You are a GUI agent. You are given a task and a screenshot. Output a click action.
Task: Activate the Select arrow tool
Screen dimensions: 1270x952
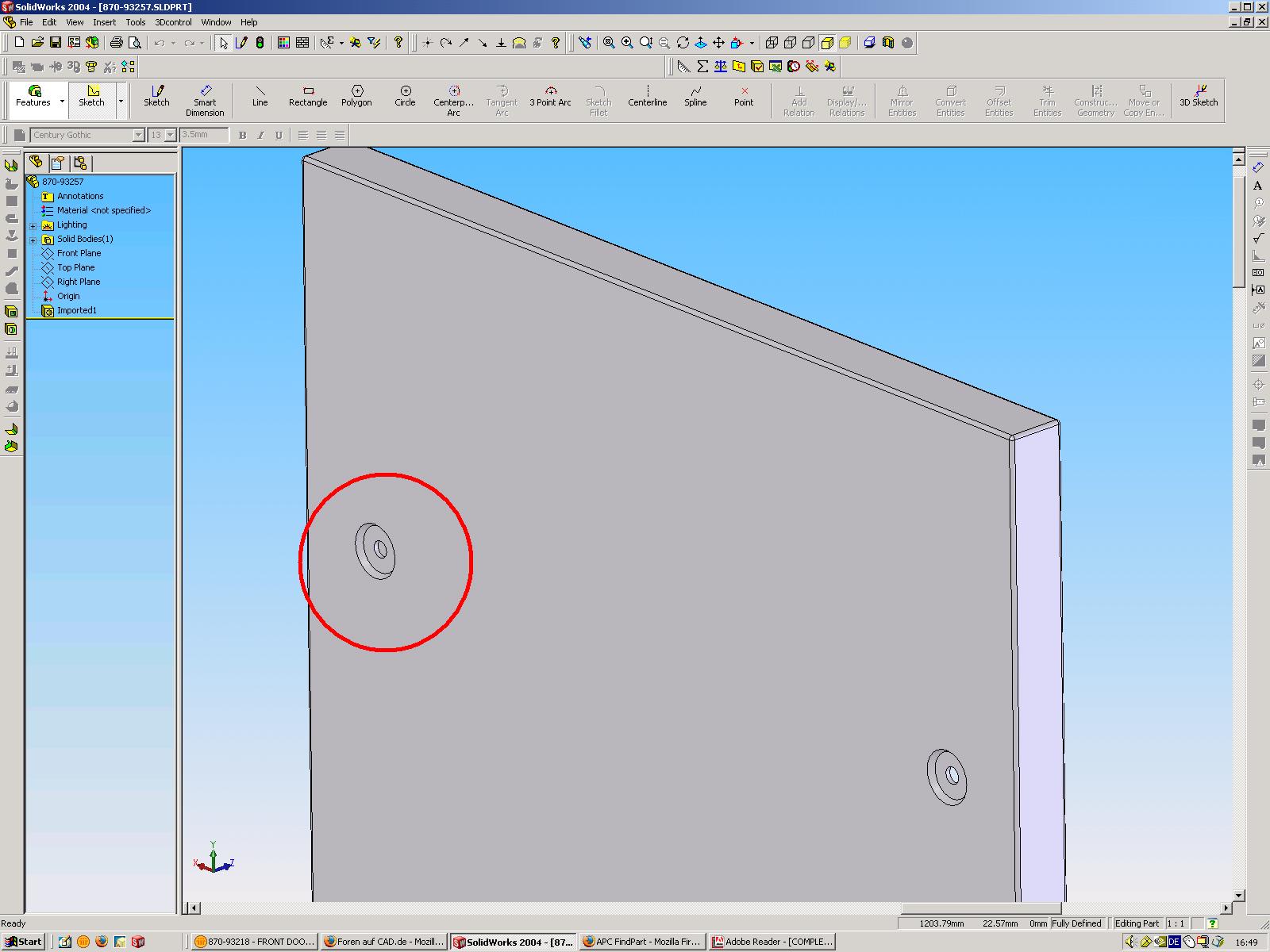(224, 43)
